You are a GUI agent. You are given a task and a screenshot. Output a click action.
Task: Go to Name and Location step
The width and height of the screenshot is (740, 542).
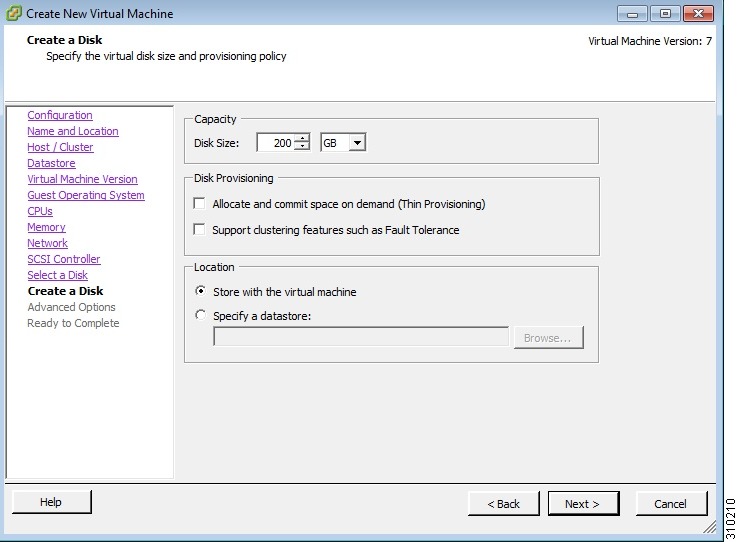click(73, 131)
